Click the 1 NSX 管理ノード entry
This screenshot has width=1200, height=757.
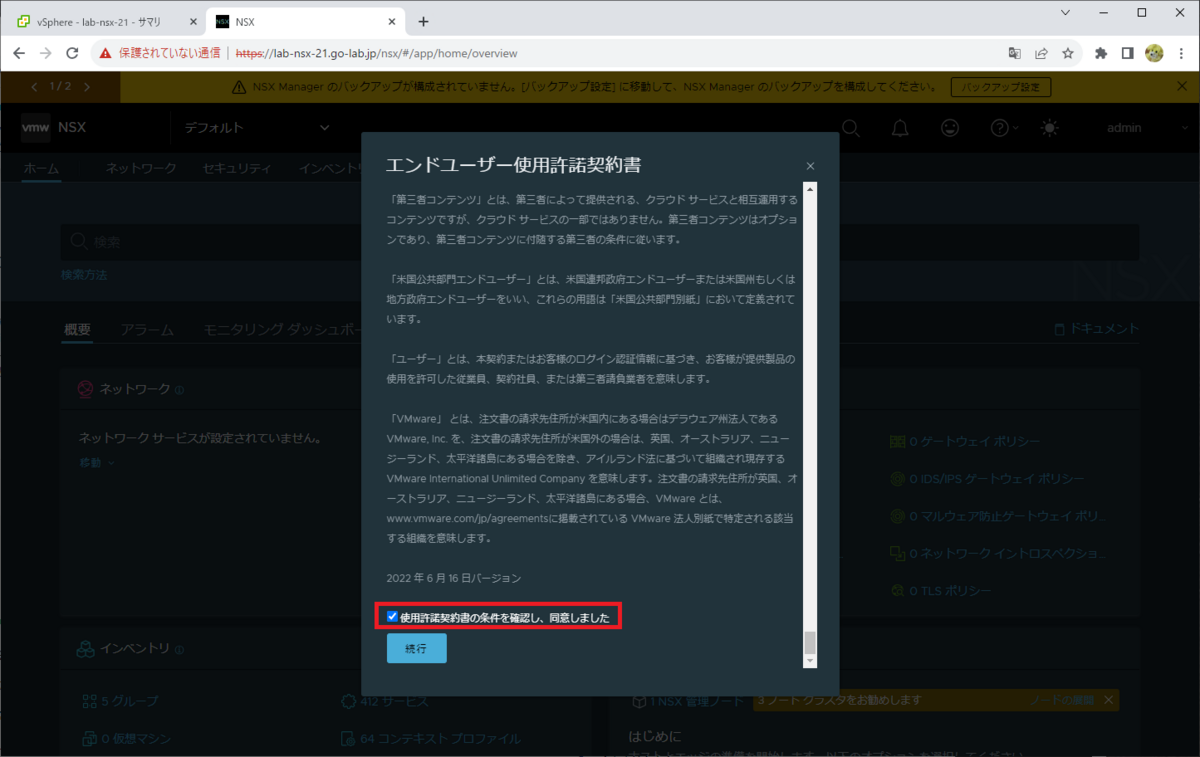tap(688, 701)
